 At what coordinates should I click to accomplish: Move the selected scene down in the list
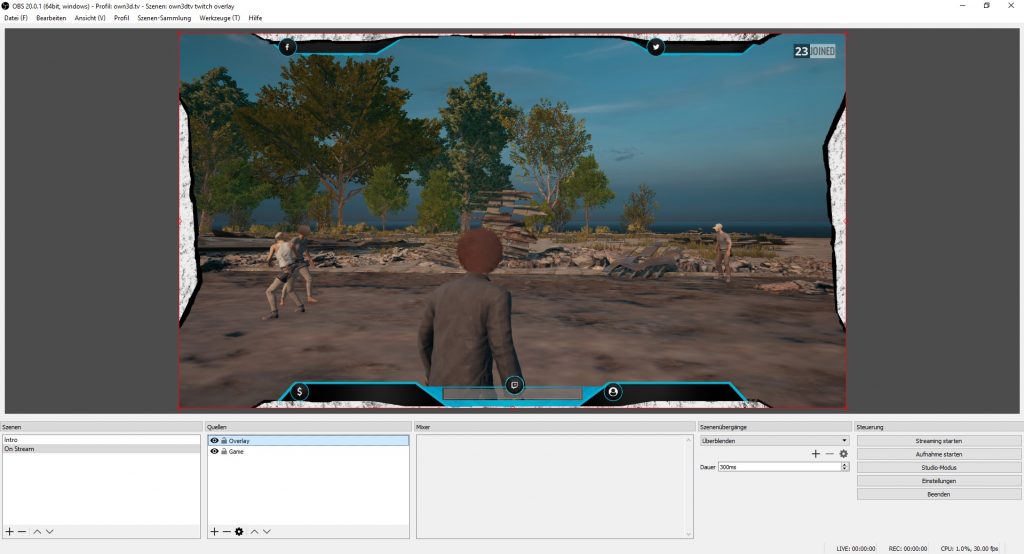pyautogui.click(x=49, y=531)
